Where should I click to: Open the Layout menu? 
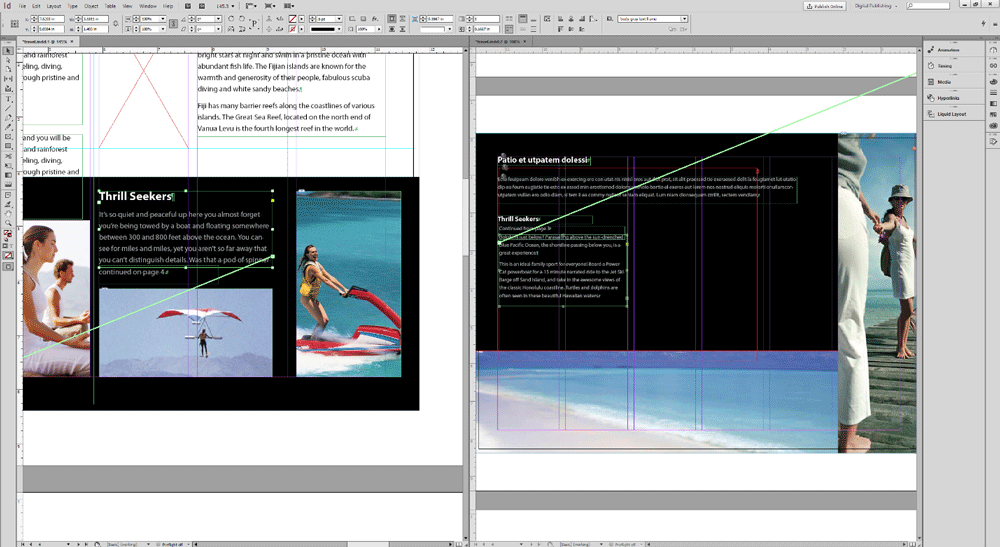[53, 6]
